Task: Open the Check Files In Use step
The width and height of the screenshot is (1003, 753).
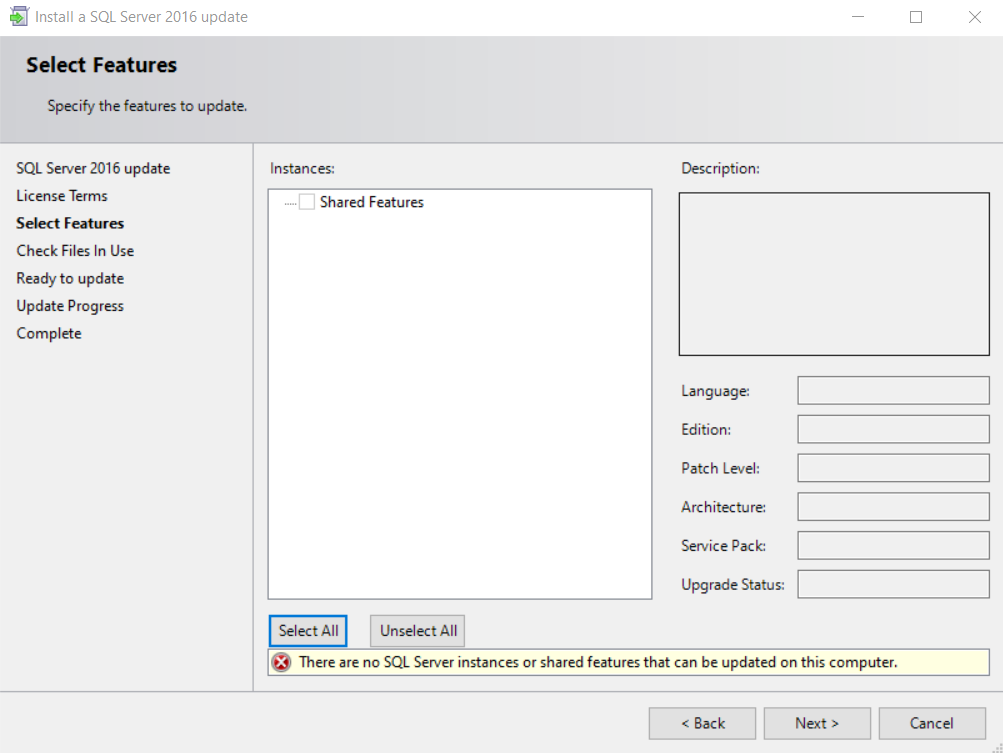Action: (75, 251)
